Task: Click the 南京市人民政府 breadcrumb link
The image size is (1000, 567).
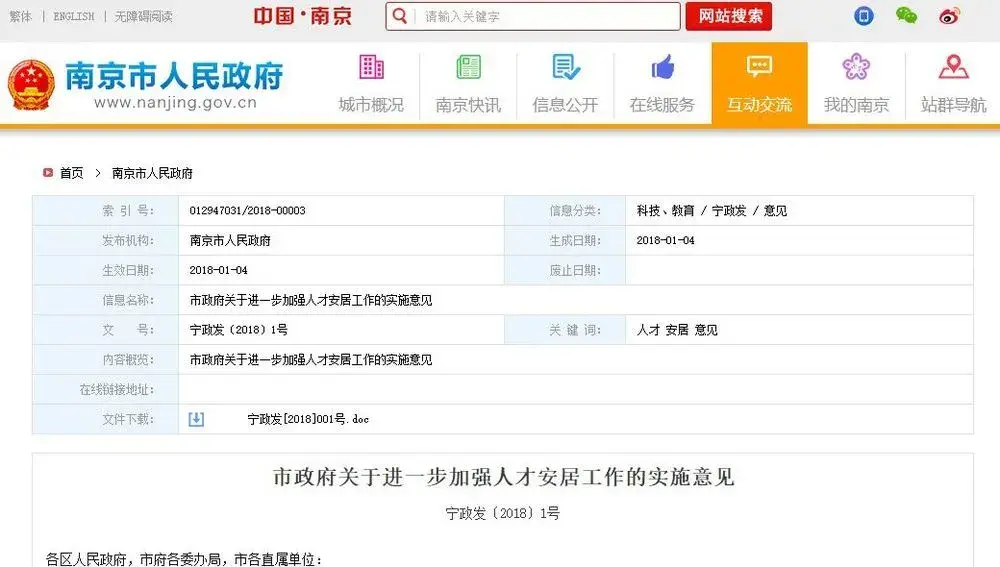Action: pos(152,173)
